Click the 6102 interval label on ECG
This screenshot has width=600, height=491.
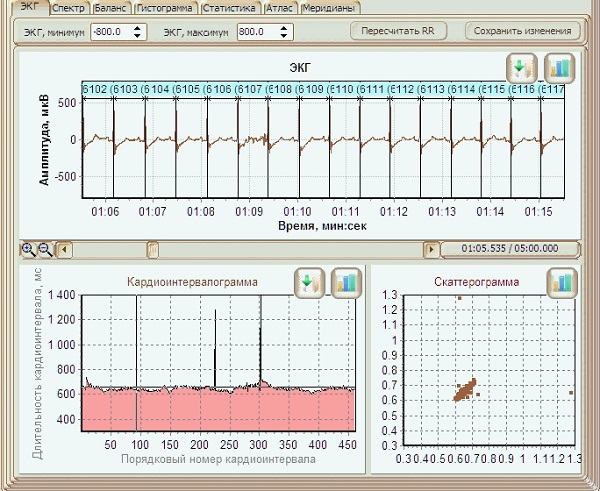[95, 90]
